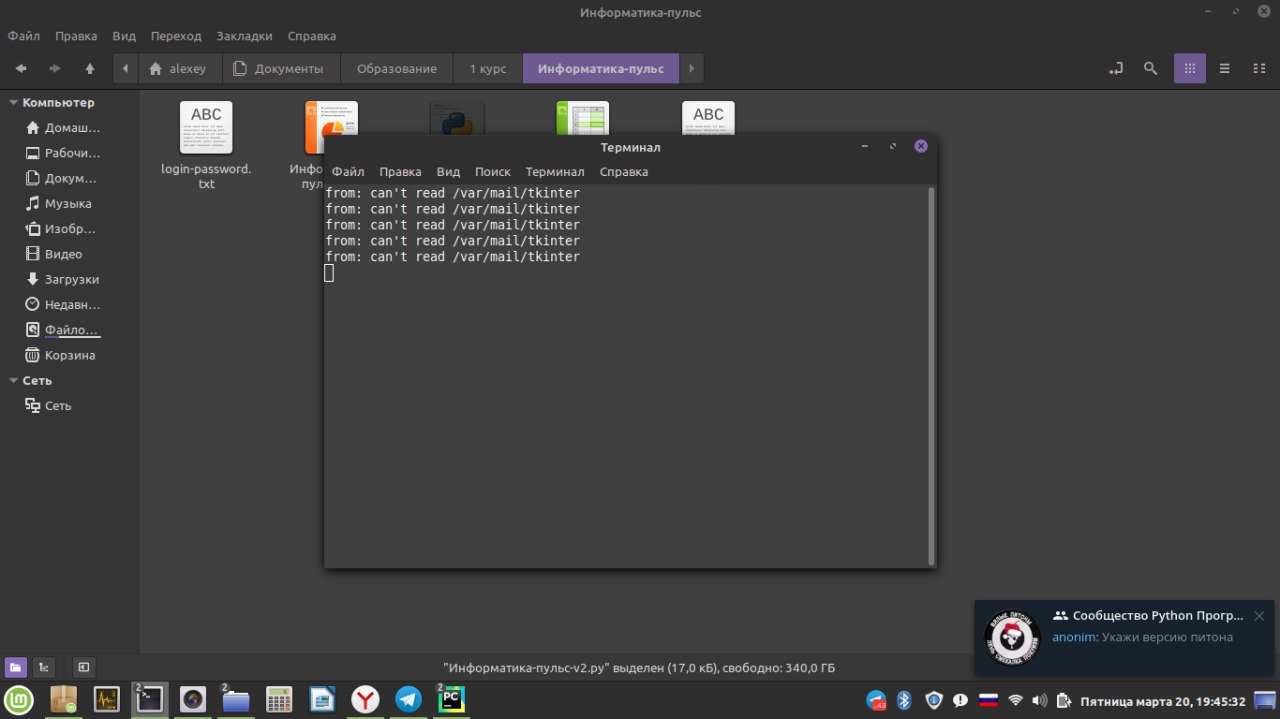The image size is (1280, 719).
Task: Collapse Компьютер section in sidebar
Action: (x=13, y=102)
